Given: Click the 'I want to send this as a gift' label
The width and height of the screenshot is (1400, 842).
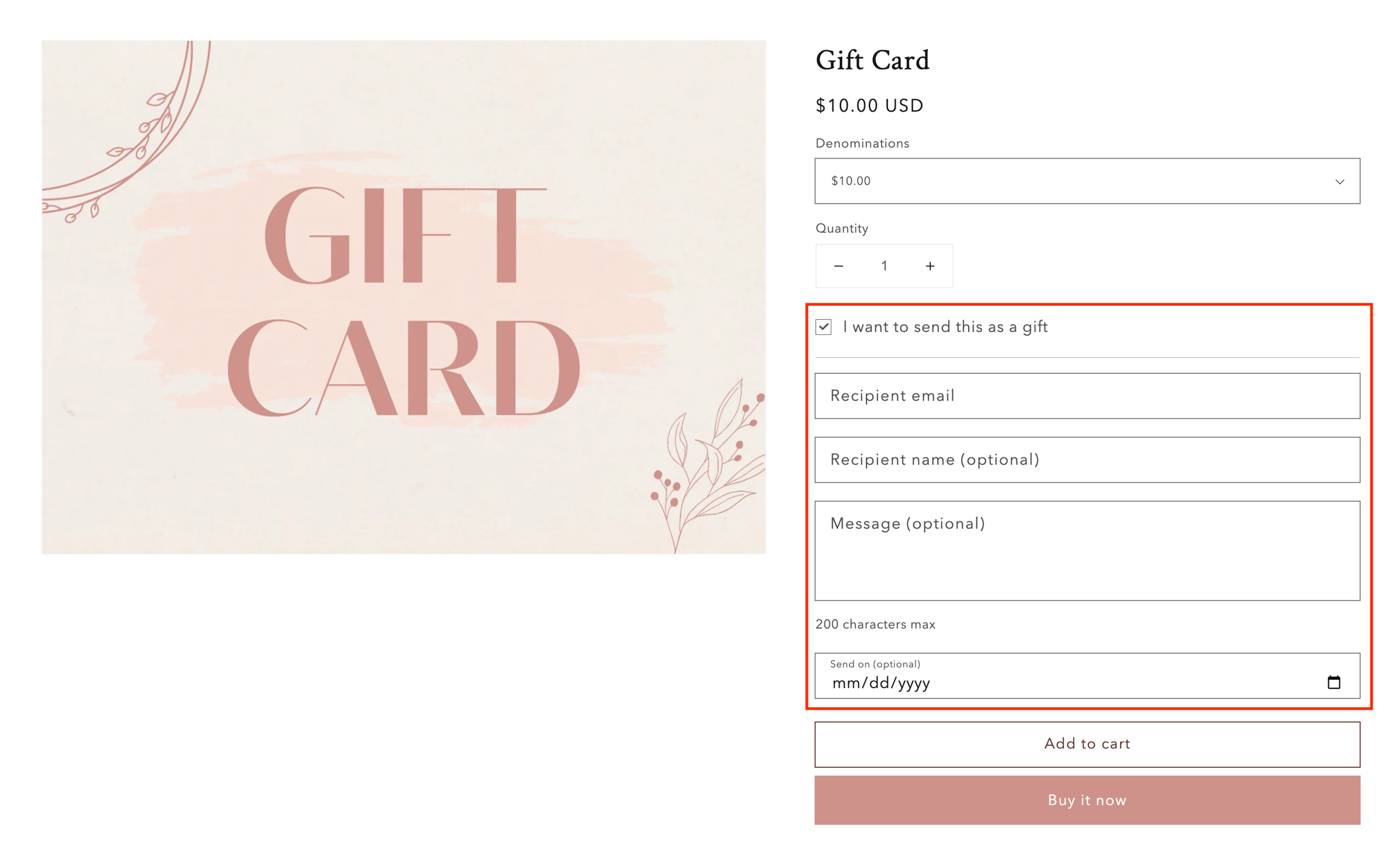Looking at the screenshot, I should tap(945, 327).
